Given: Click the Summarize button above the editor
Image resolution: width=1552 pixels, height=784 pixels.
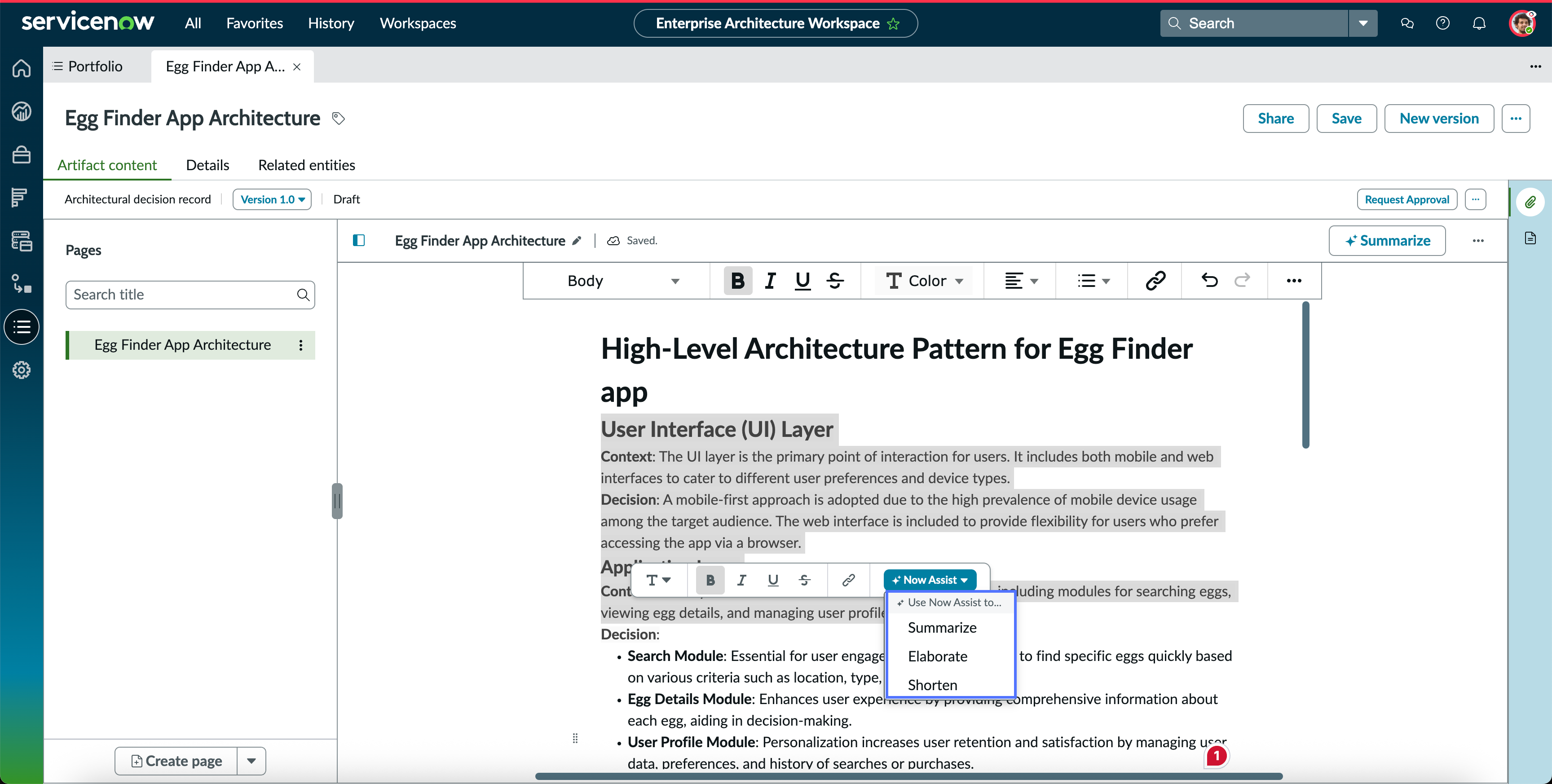Looking at the screenshot, I should (1387, 241).
